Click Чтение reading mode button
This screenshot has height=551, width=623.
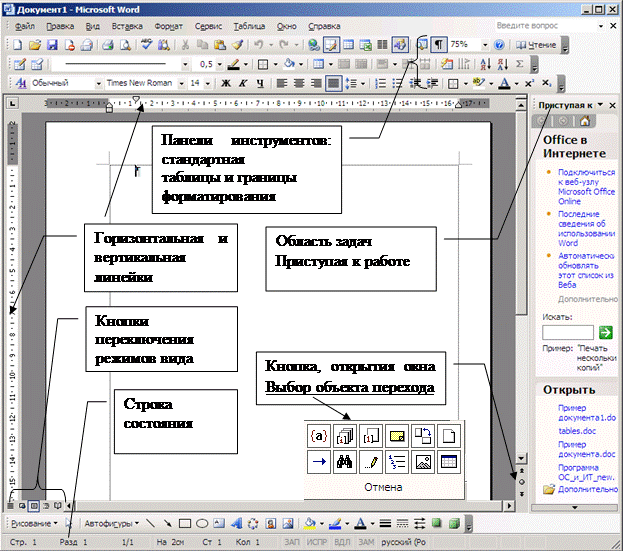click(536, 45)
